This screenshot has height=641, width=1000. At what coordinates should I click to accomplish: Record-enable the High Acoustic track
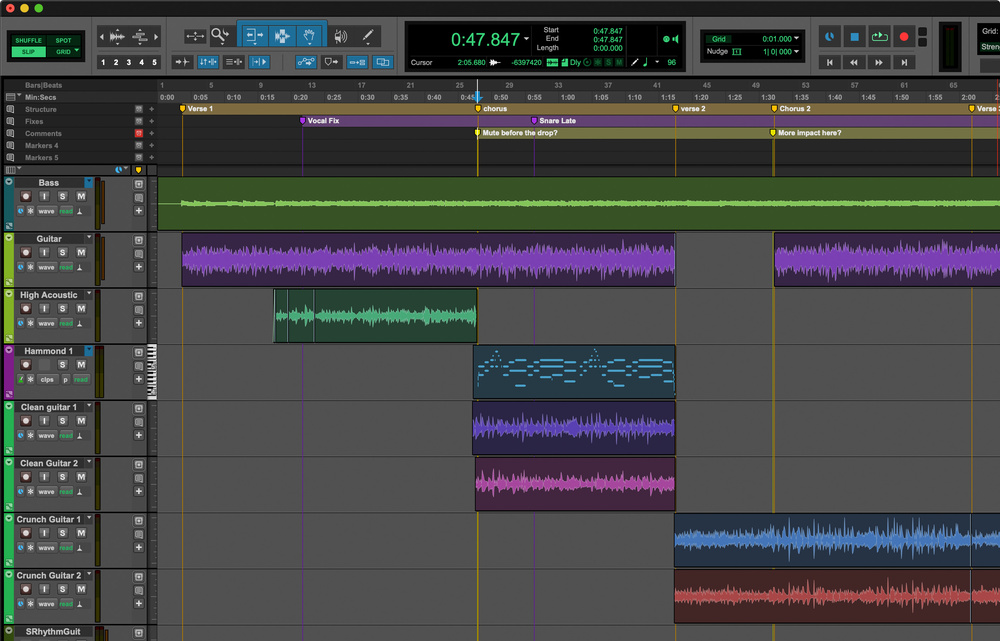click(x=25, y=309)
